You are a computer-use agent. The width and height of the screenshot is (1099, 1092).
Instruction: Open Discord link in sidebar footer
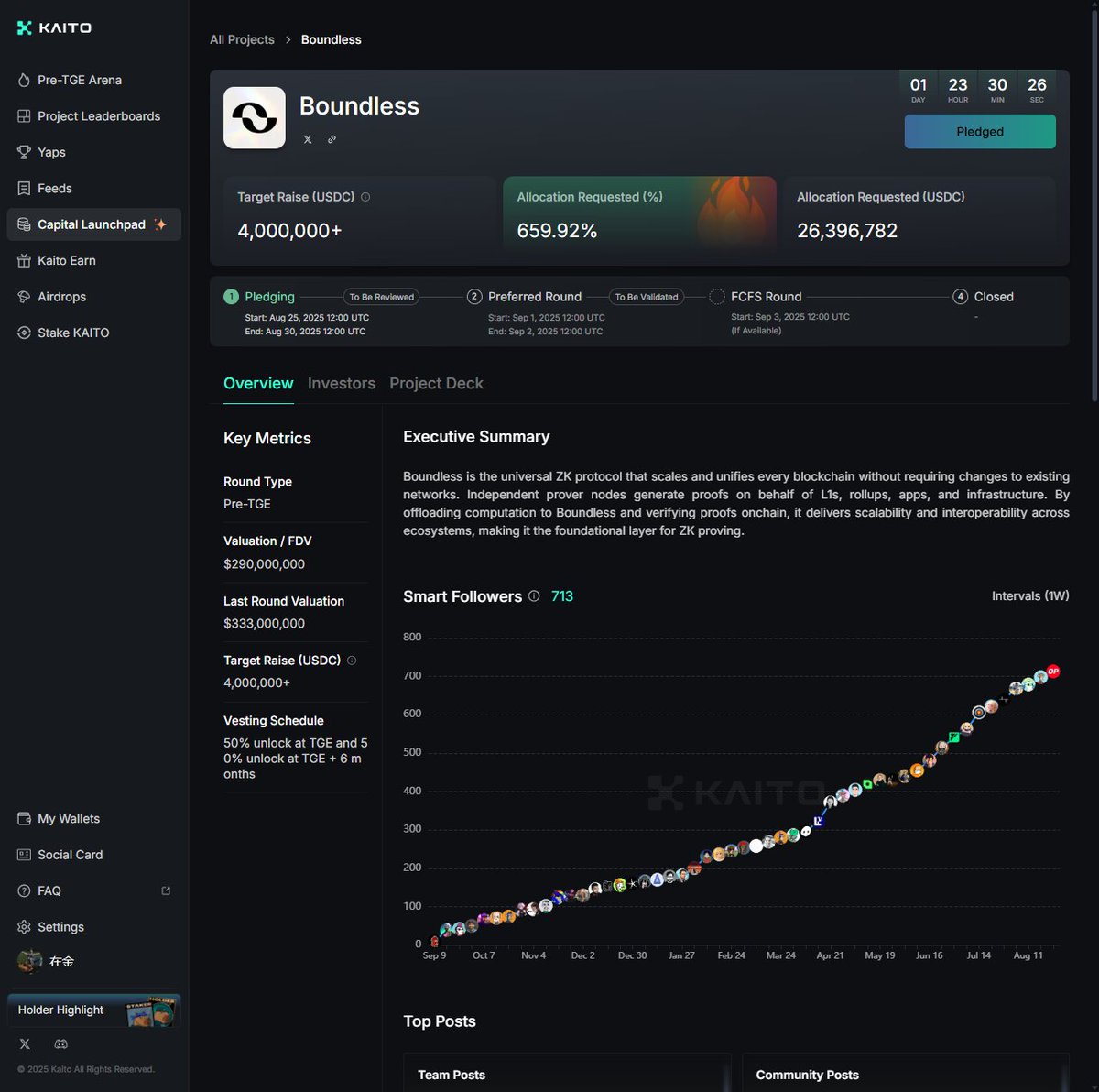61,1044
